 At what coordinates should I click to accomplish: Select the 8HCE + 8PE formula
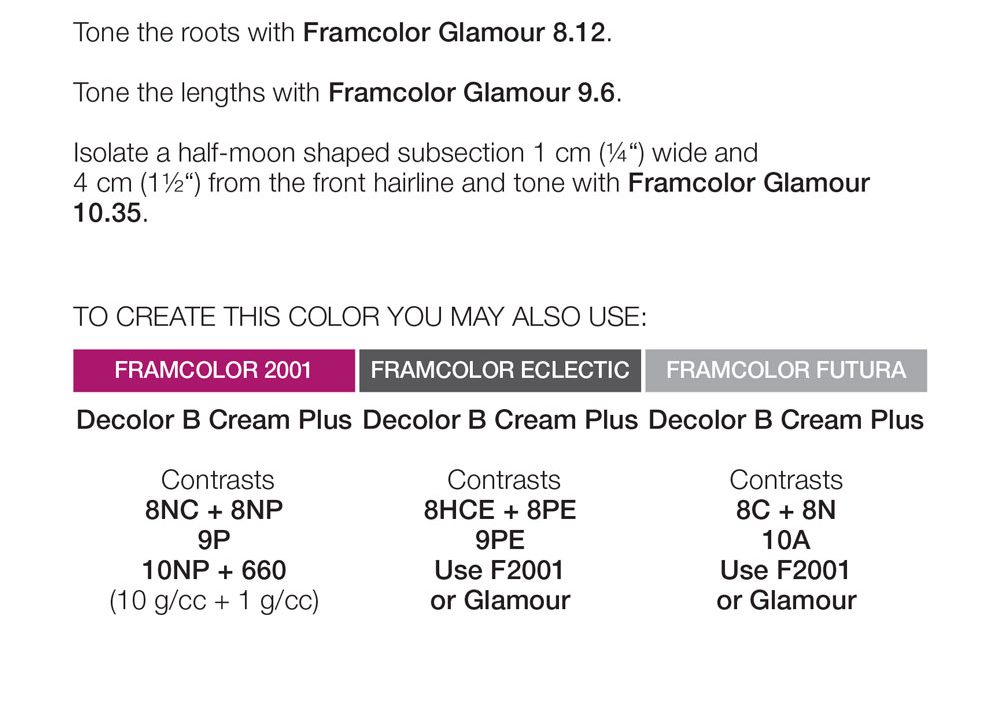(x=500, y=510)
